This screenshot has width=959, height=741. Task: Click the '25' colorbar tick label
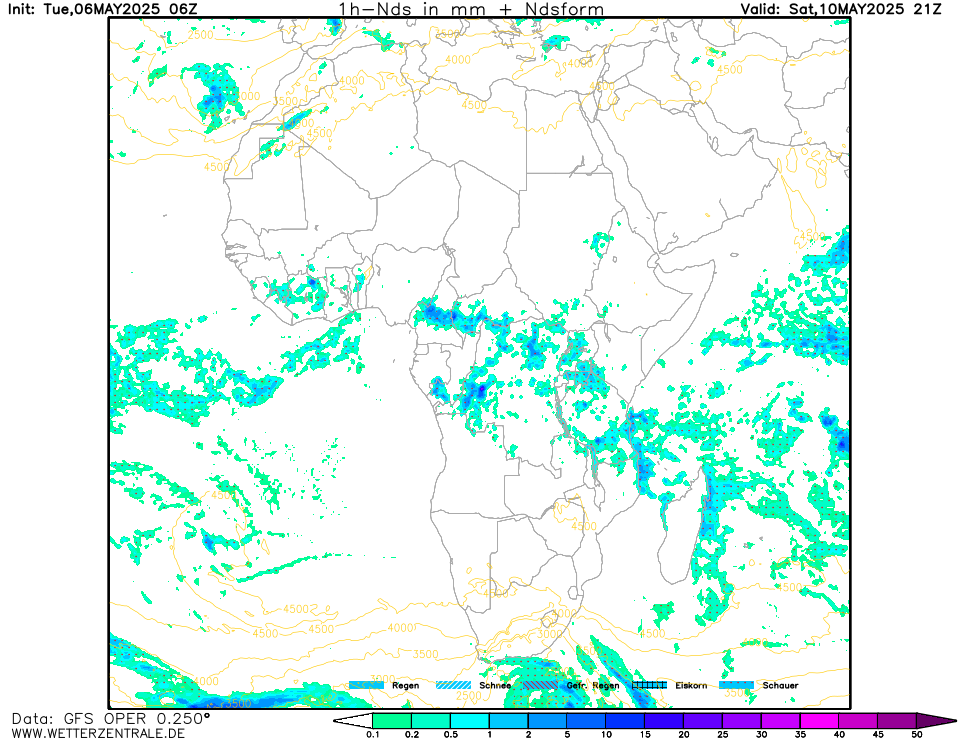click(x=722, y=734)
